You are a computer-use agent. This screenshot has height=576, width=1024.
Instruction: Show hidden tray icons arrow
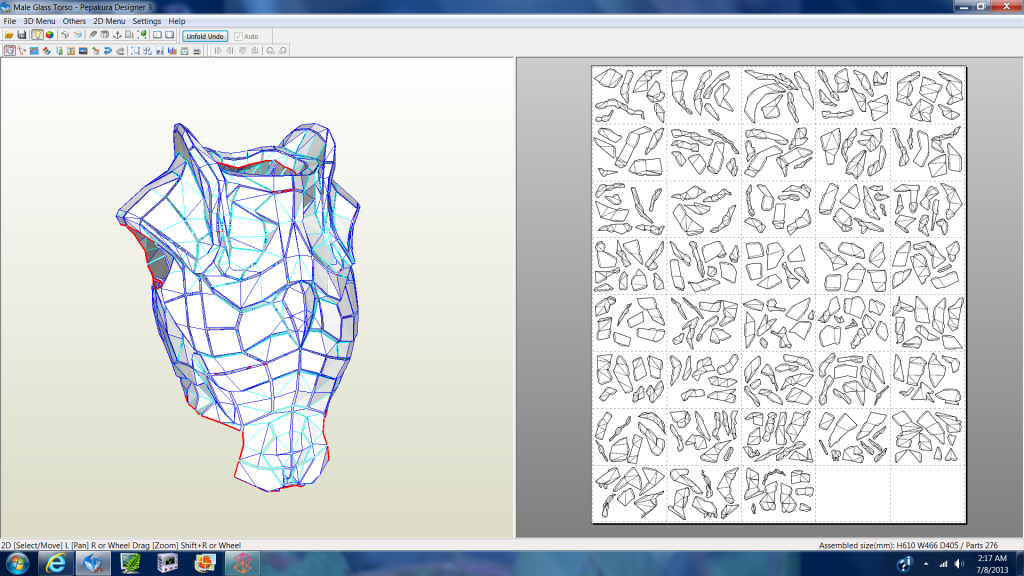point(926,564)
